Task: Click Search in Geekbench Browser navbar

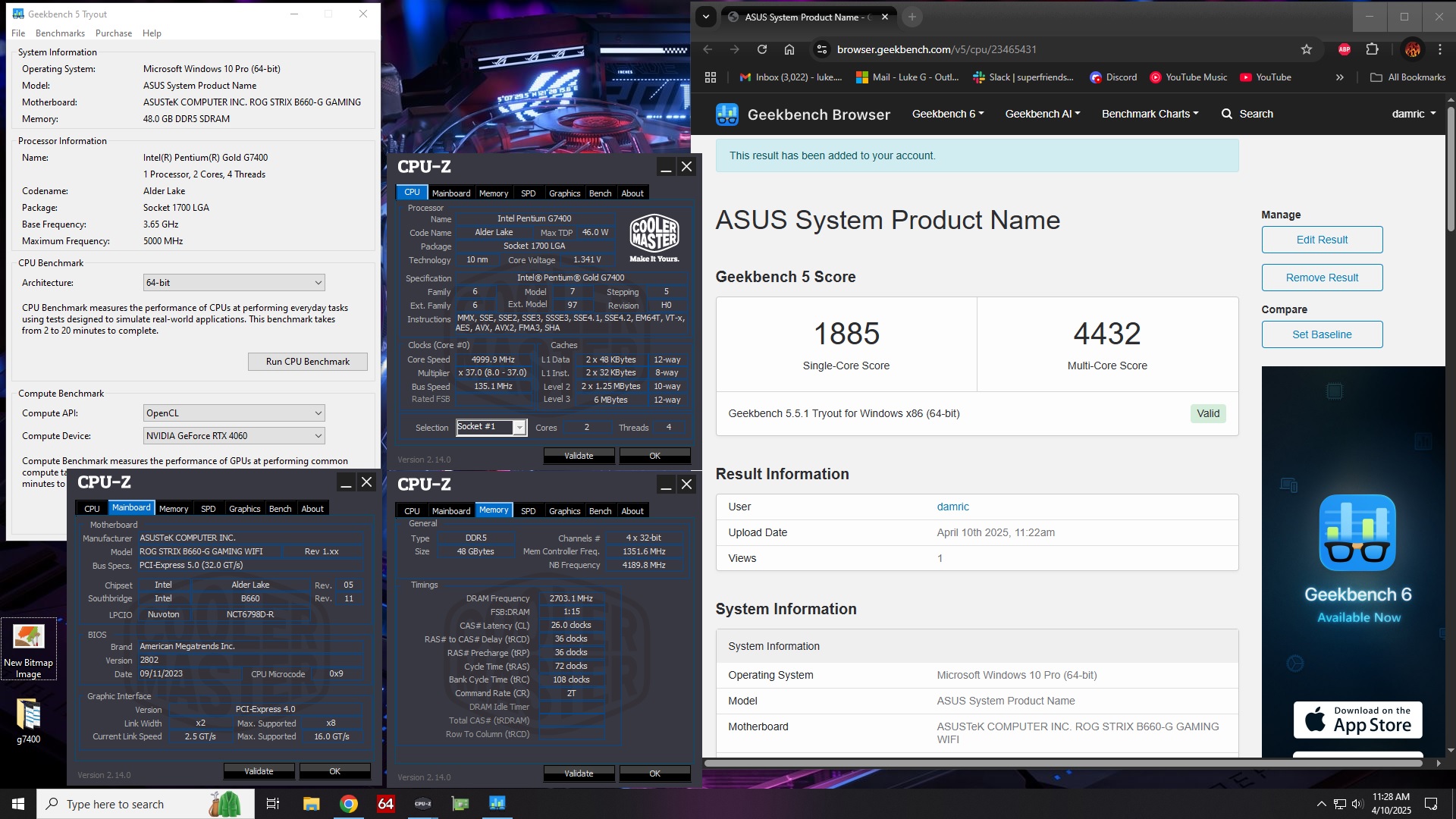Action: click(1247, 114)
